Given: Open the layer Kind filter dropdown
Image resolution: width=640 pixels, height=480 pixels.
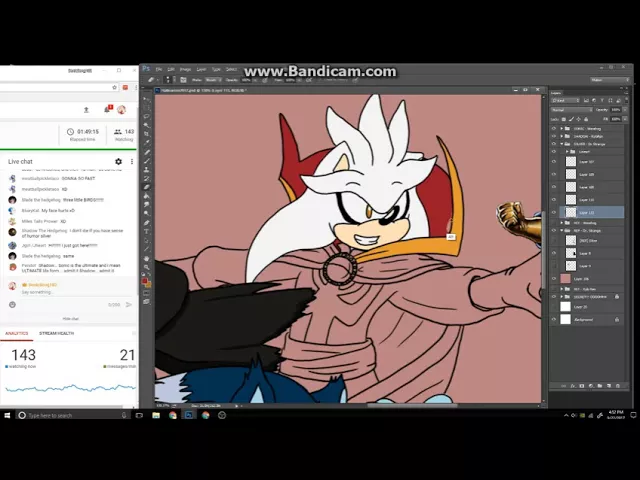Looking at the screenshot, I should pyautogui.click(x=565, y=100).
